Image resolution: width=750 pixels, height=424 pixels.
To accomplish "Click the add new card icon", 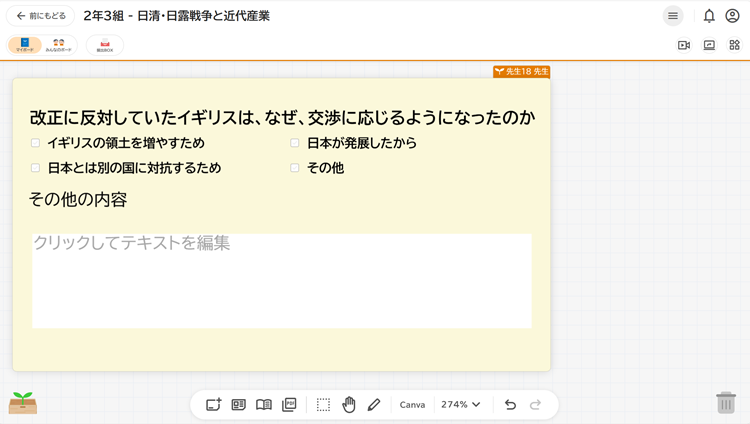I will pyautogui.click(x=213, y=405).
